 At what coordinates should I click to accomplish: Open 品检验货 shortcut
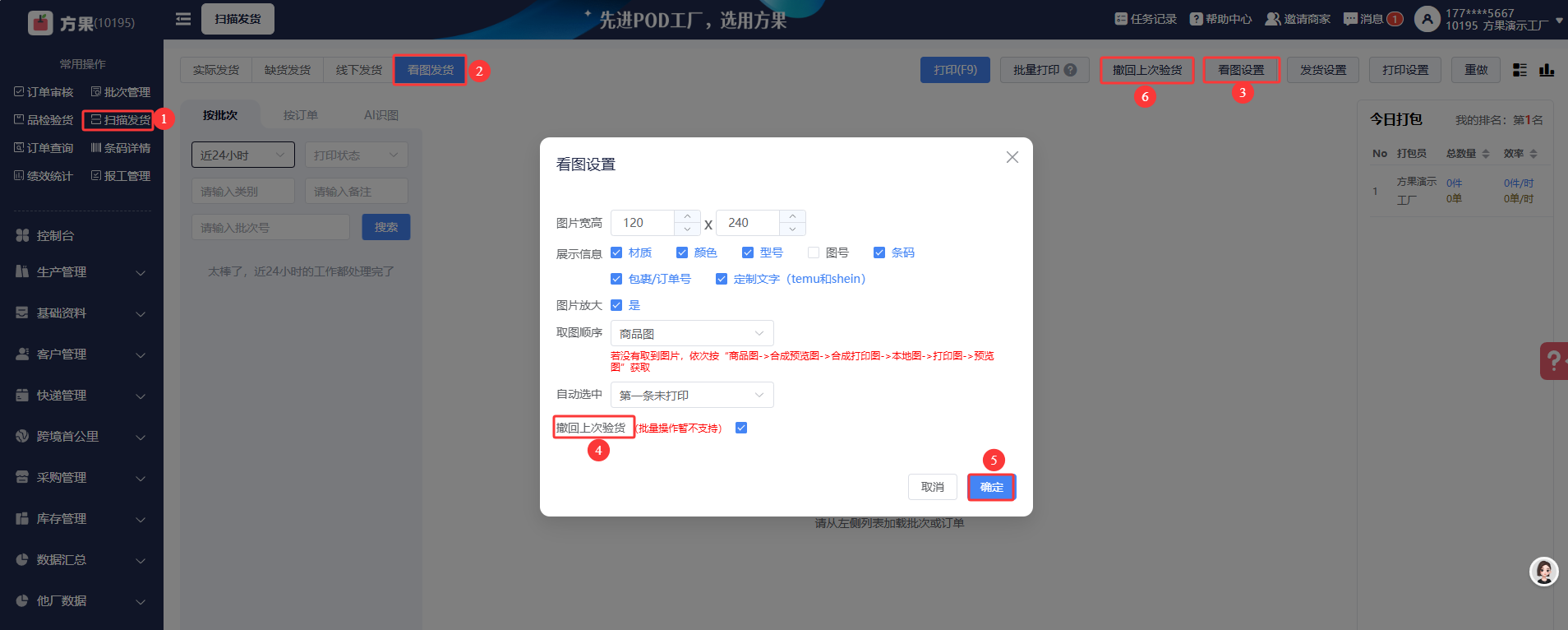[44, 120]
